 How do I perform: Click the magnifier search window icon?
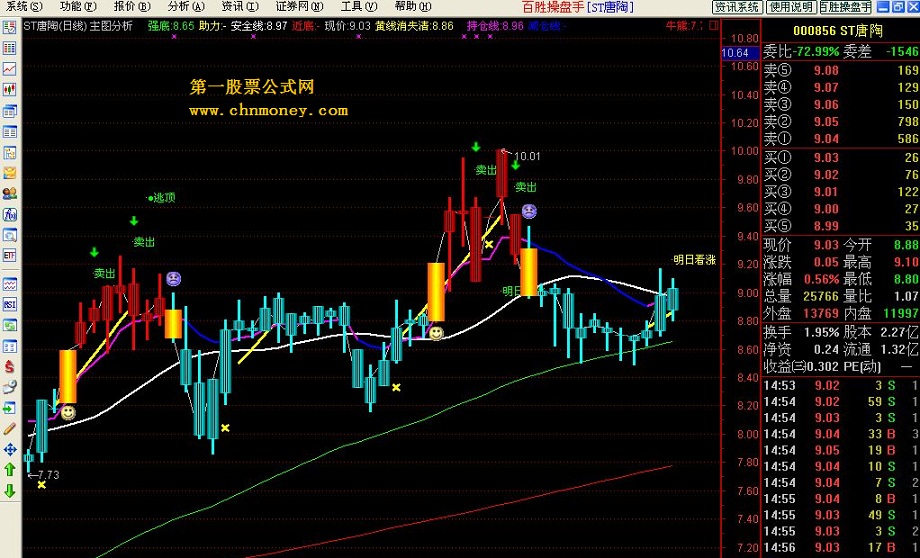click(x=9, y=235)
